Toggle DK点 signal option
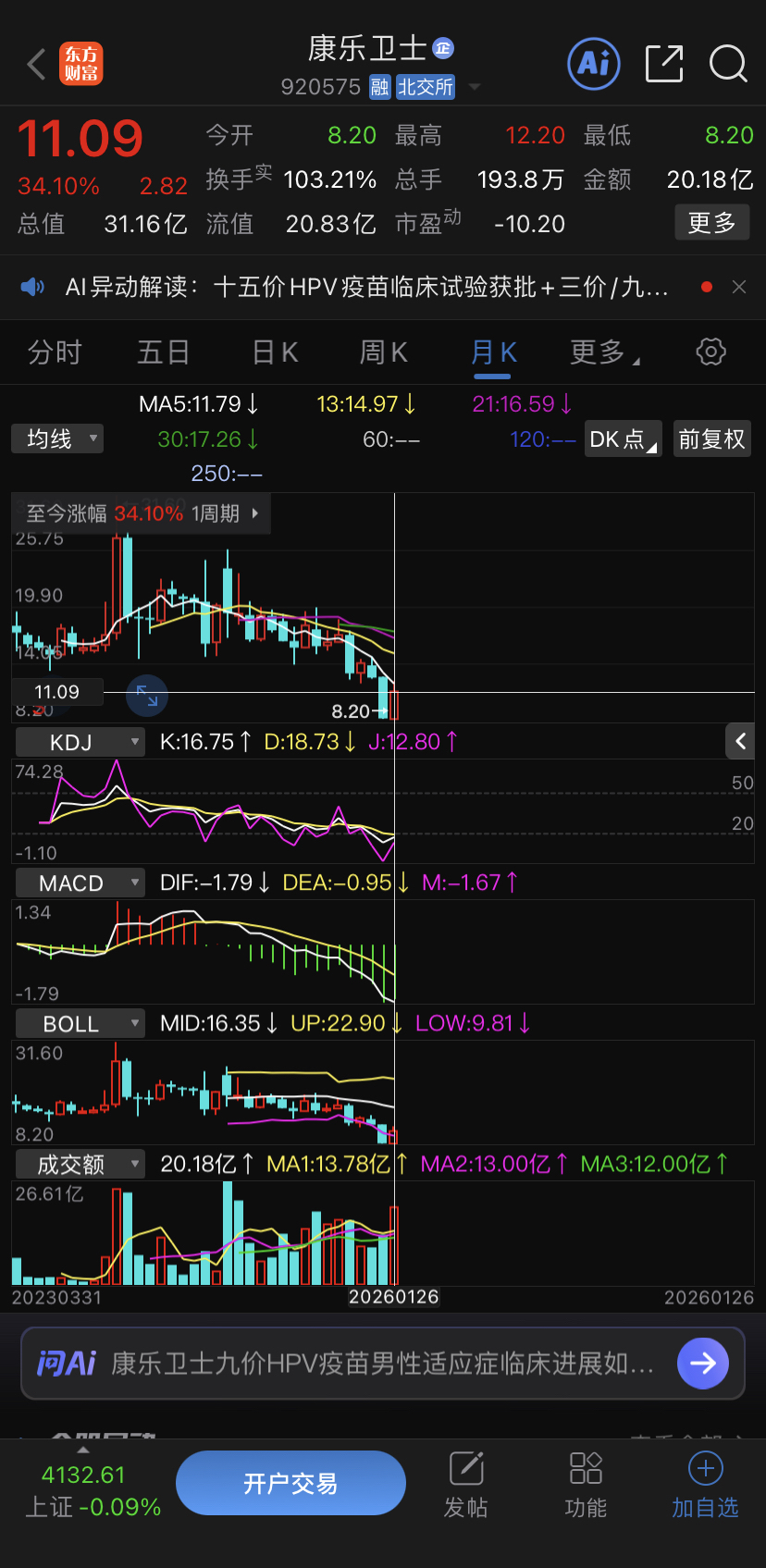Image resolution: width=766 pixels, height=1568 pixels. [623, 439]
